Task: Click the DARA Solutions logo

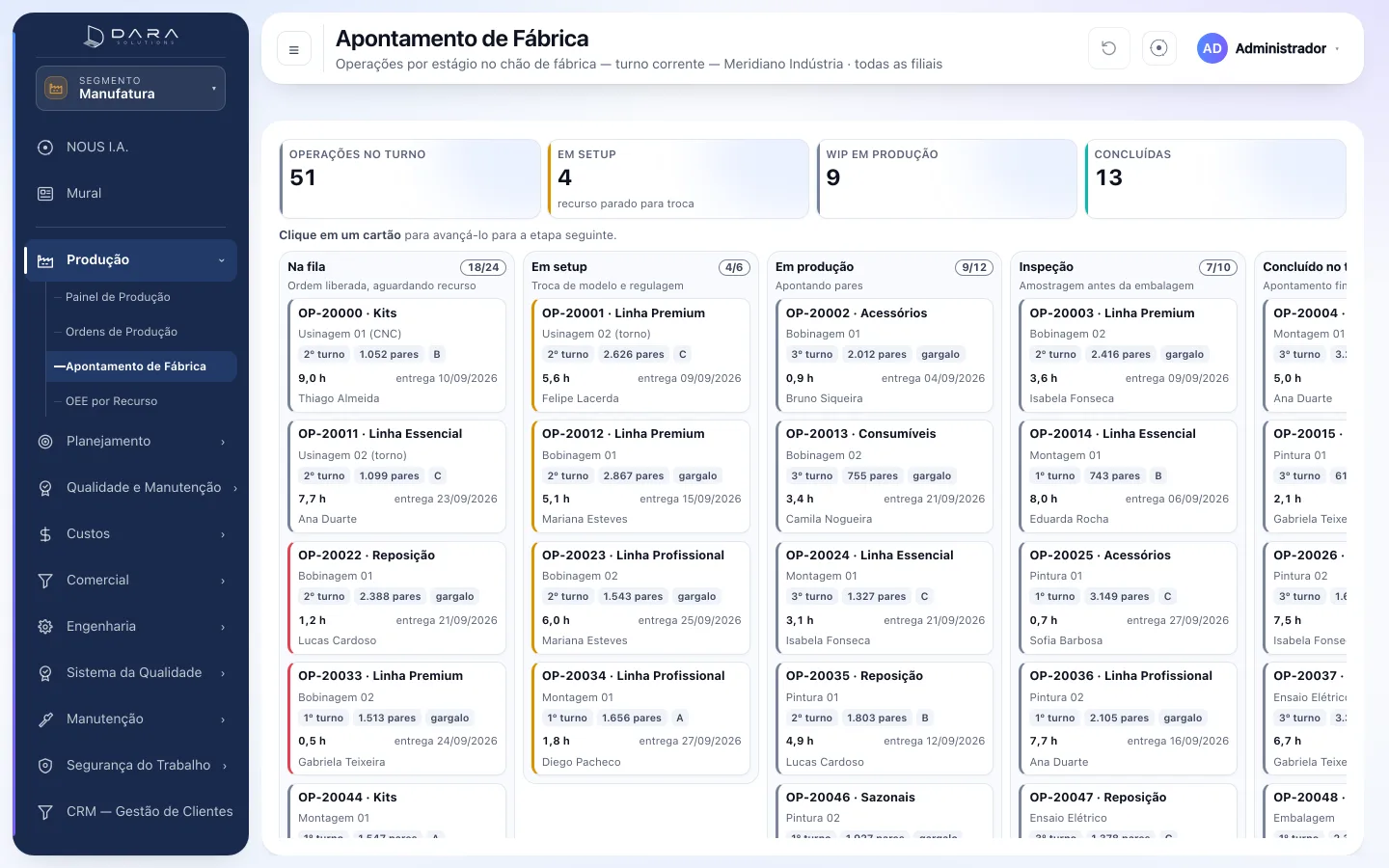Action: [x=131, y=37]
